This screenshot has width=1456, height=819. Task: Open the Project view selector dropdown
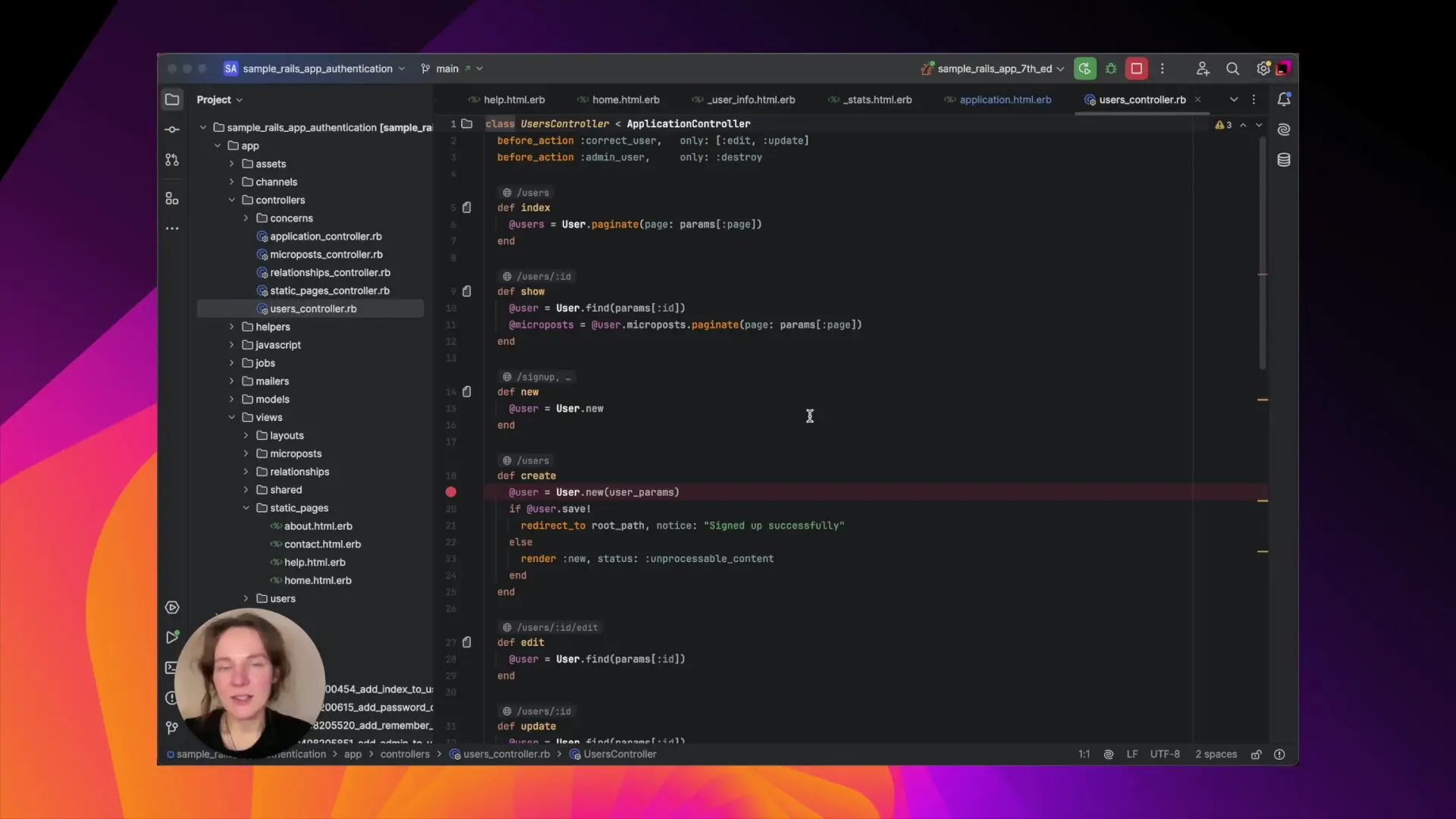coord(220,99)
